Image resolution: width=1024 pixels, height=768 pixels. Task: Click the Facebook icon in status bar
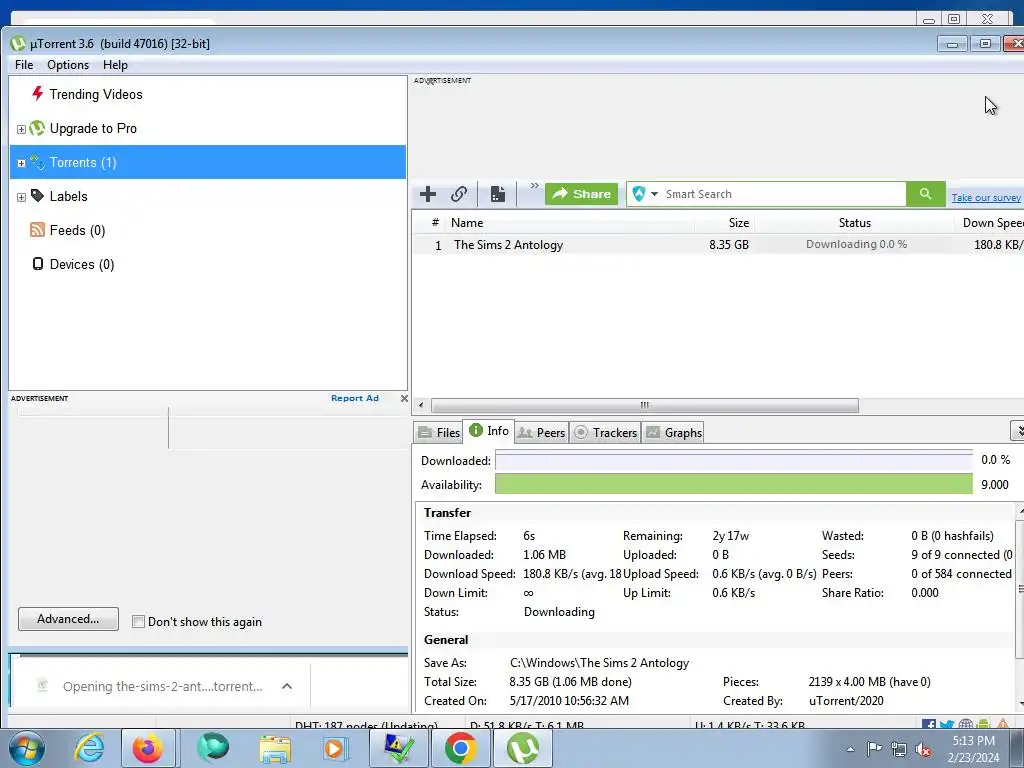point(929,724)
